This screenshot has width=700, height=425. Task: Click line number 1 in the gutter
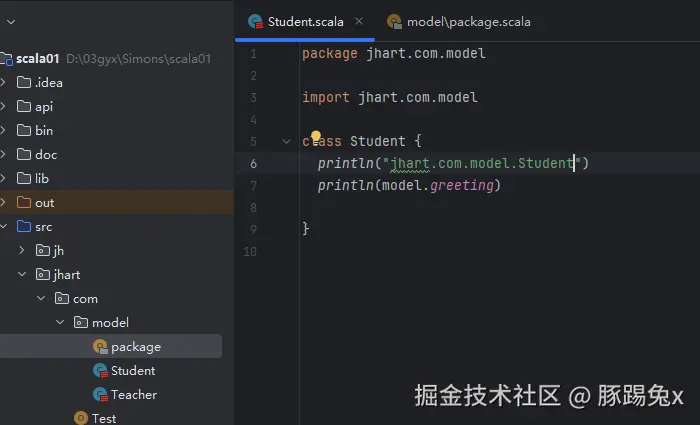(253, 54)
